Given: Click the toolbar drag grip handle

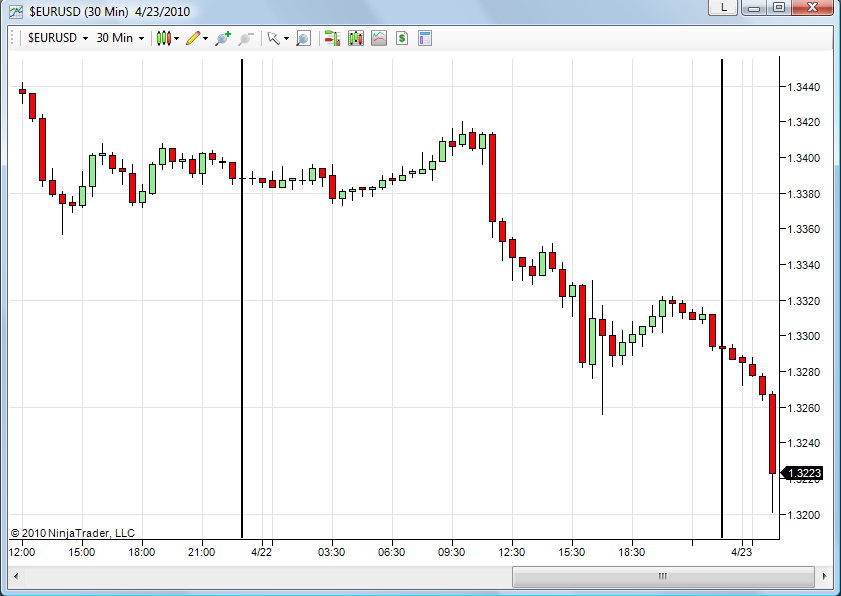Looking at the screenshot, I should tap(13, 38).
